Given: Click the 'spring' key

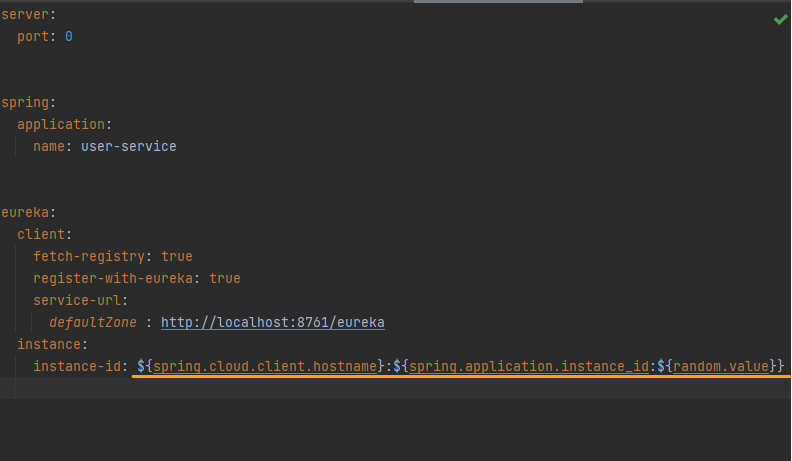Looking at the screenshot, I should coord(25,103).
